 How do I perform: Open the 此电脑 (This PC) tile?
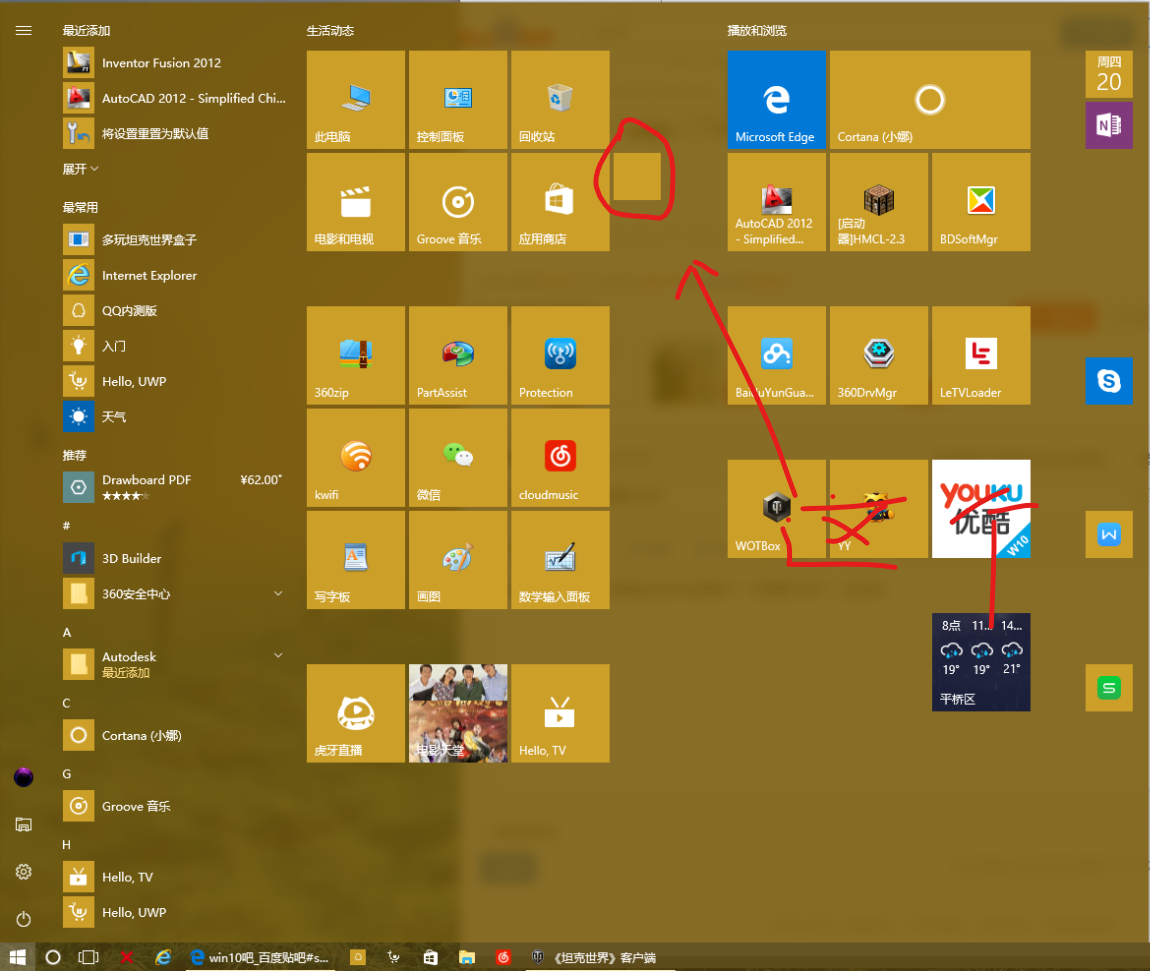click(356, 100)
